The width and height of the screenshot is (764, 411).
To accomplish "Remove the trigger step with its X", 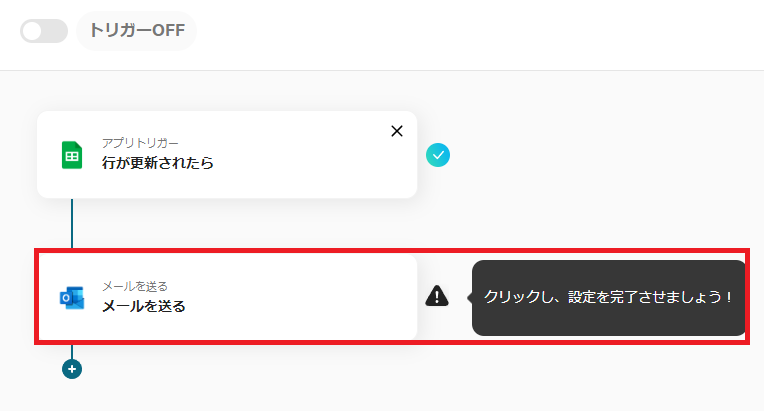I will [x=397, y=131].
